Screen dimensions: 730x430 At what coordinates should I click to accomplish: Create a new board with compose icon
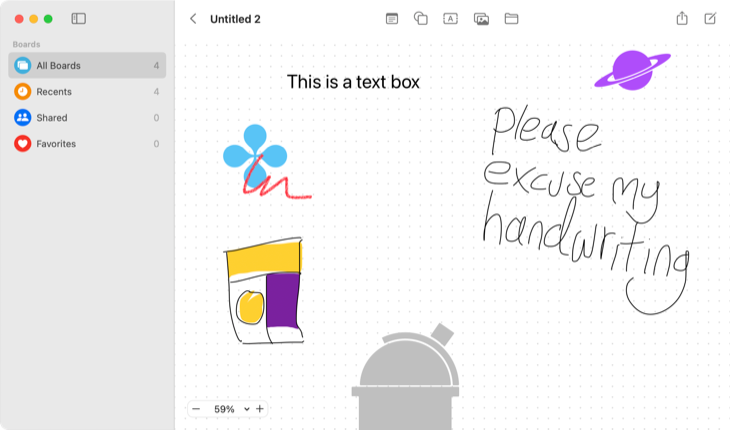(710, 19)
